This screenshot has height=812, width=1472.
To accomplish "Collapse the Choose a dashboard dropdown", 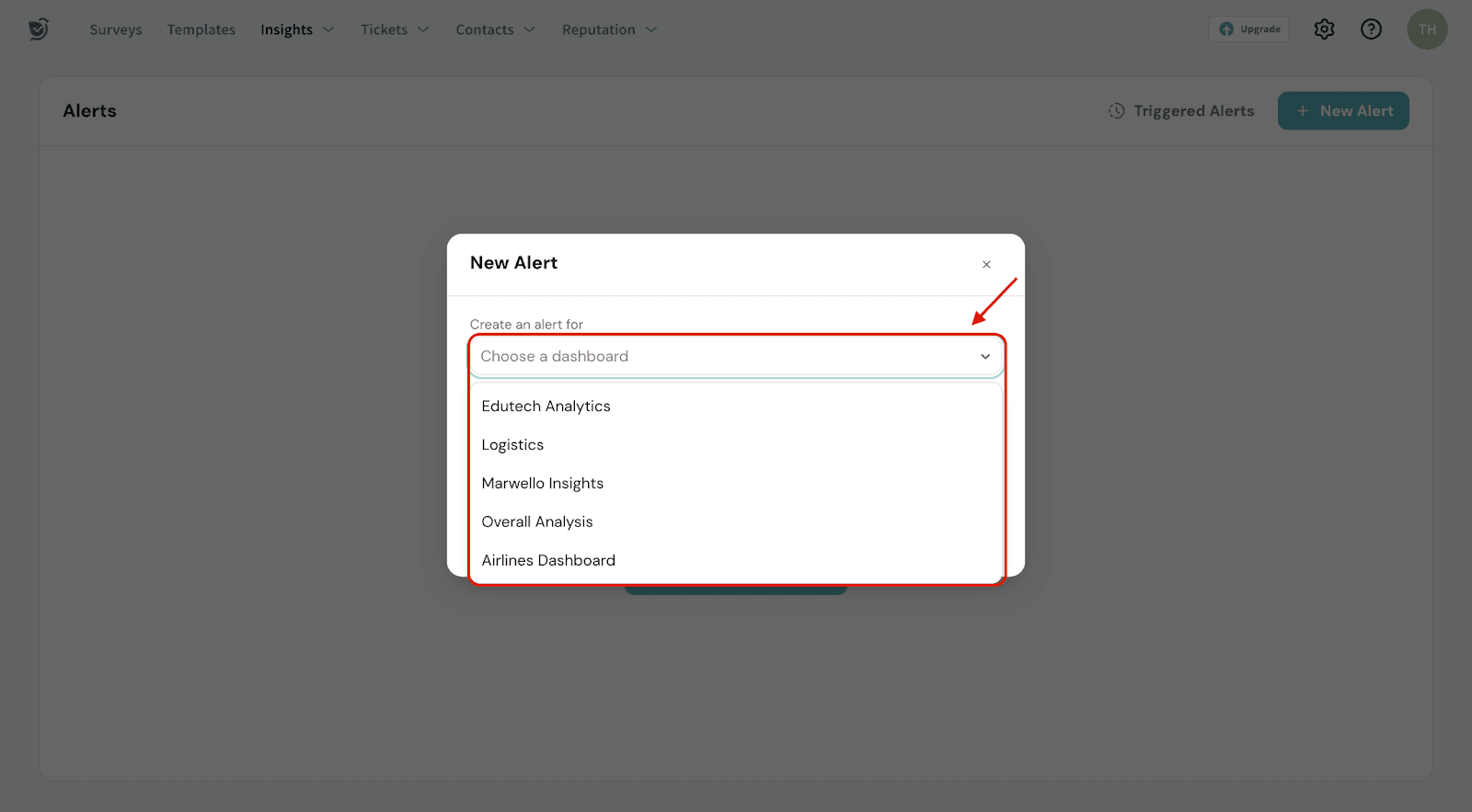I will tap(984, 357).
